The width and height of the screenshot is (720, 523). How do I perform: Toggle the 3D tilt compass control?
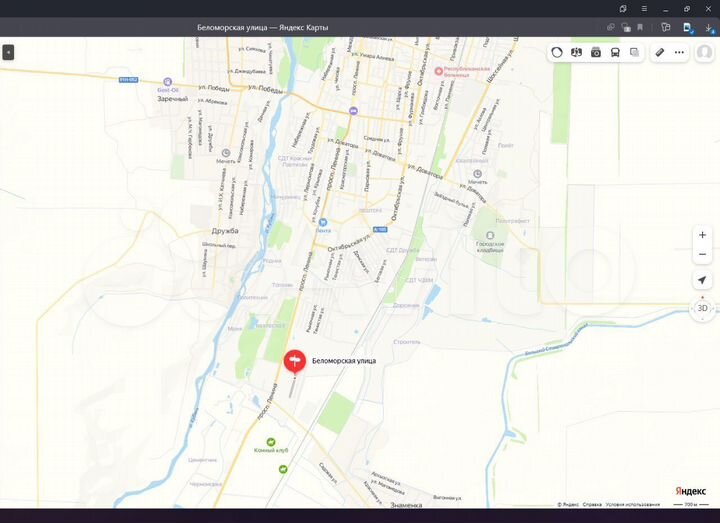coord(703,308)
